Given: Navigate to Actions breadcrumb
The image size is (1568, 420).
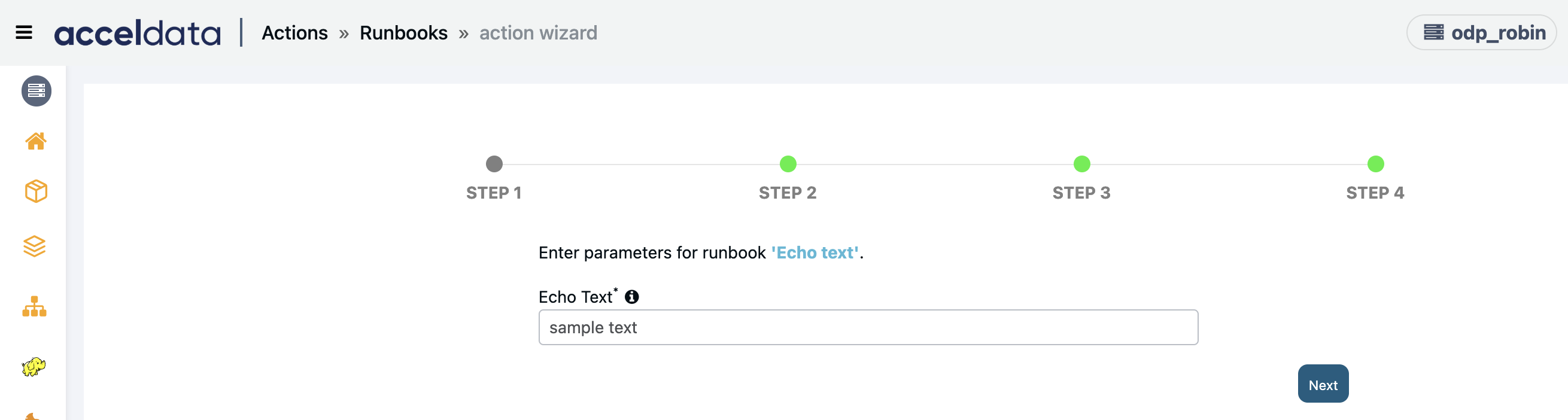Looking at the screenshot, I should click(x=294, y=33).
